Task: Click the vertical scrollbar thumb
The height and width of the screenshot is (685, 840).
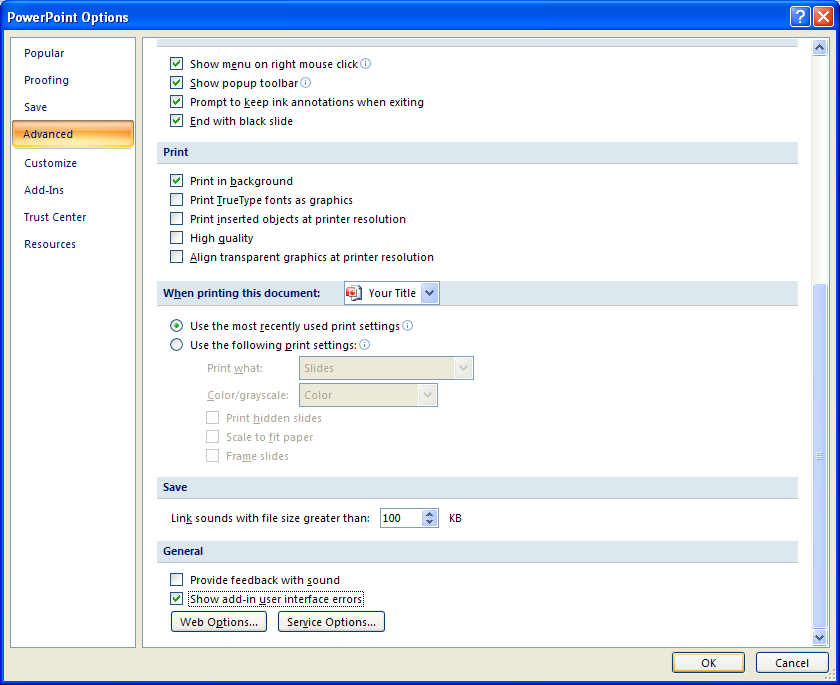Action: tap(819, 455)
